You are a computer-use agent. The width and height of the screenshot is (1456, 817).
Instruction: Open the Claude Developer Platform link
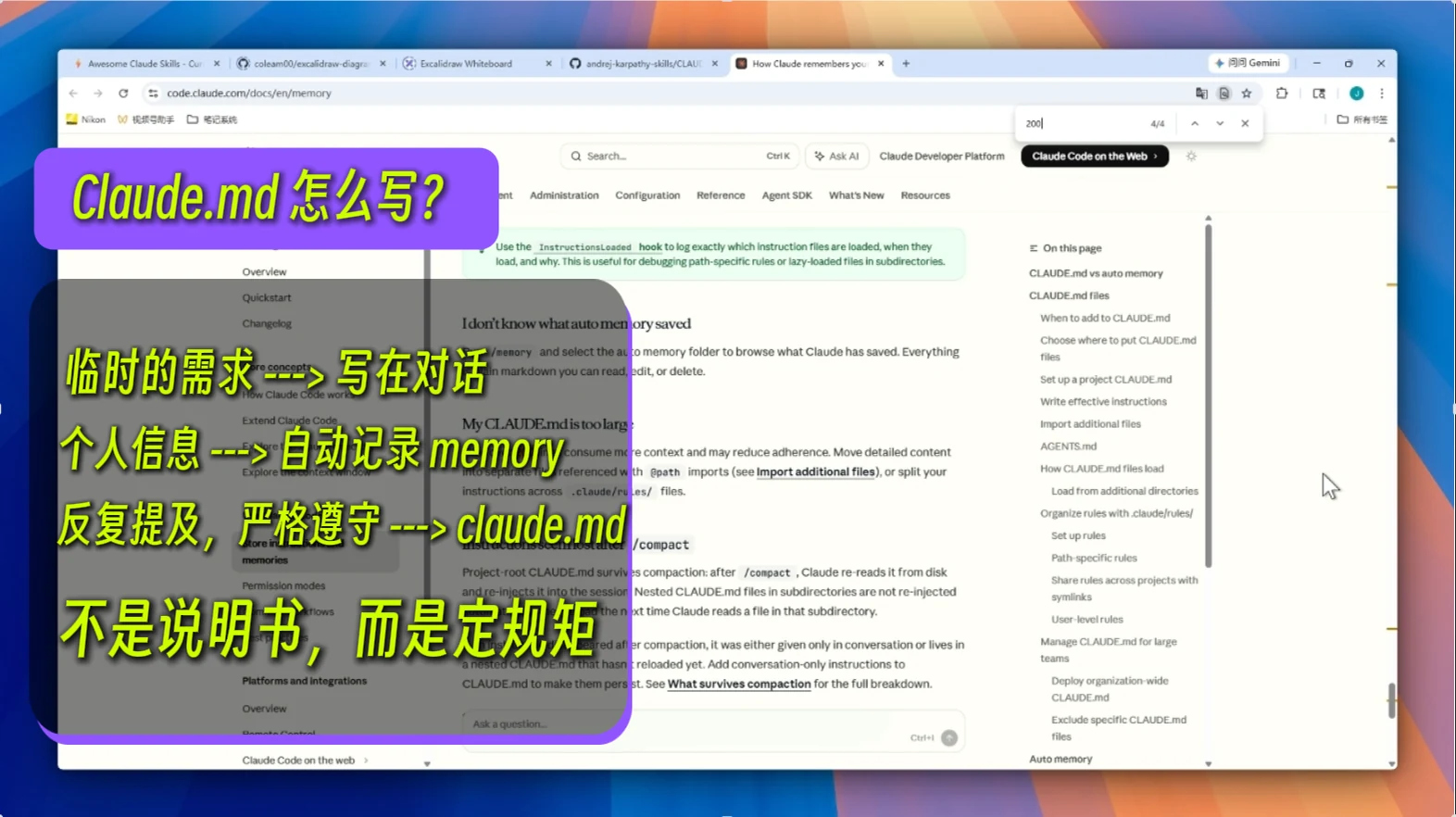[941, 157]
